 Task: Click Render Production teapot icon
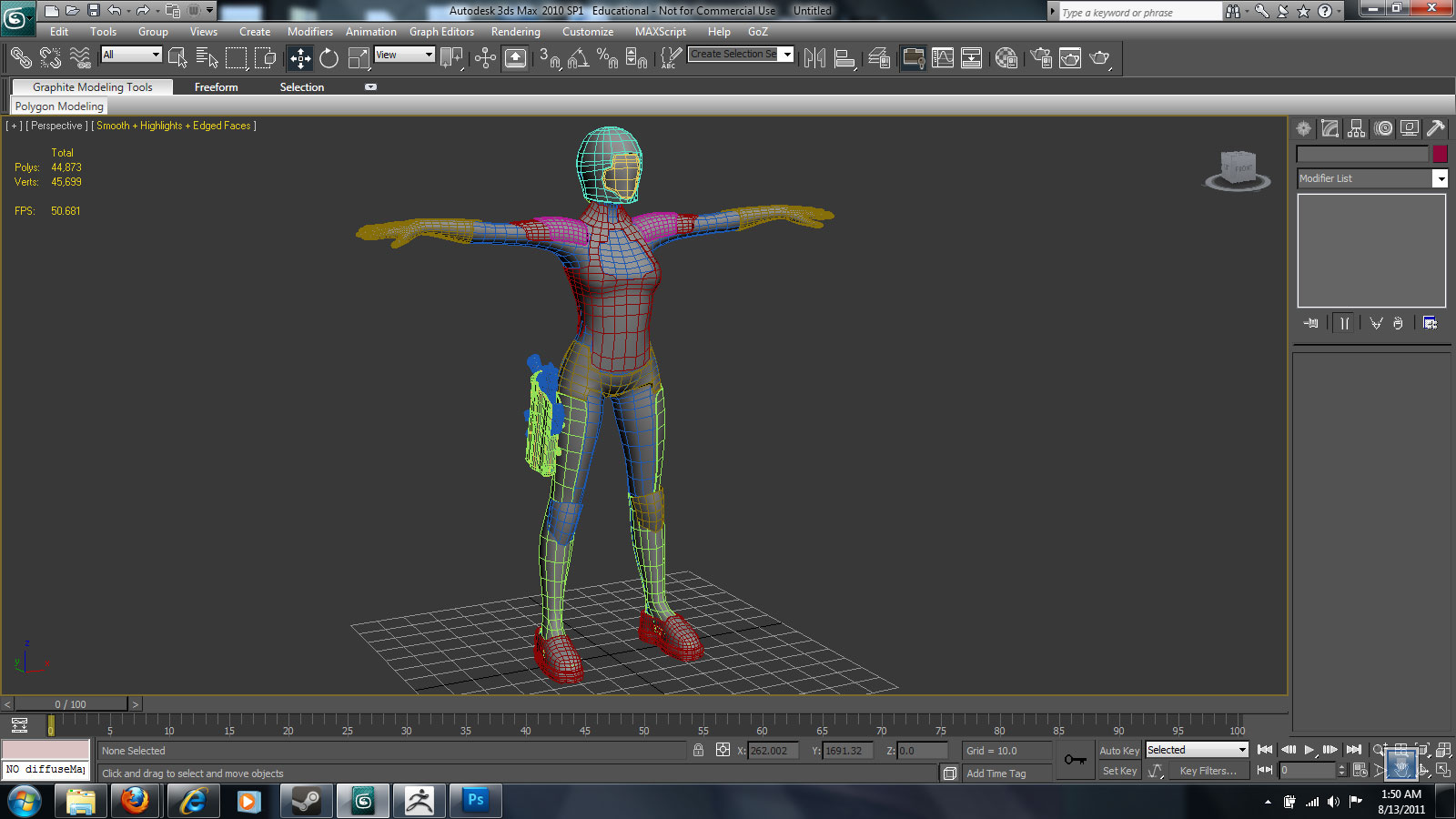[1100, 58]
